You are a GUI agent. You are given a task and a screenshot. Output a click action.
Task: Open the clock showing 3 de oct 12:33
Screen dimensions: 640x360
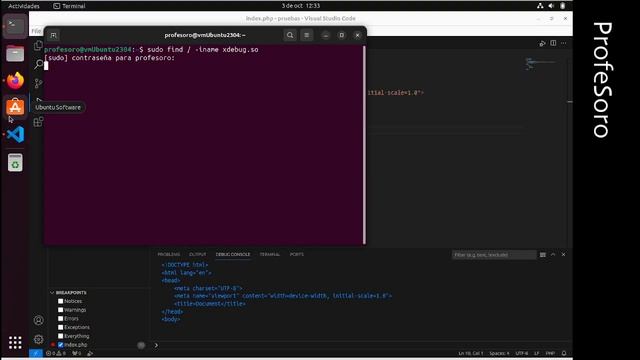coord(301,6)
